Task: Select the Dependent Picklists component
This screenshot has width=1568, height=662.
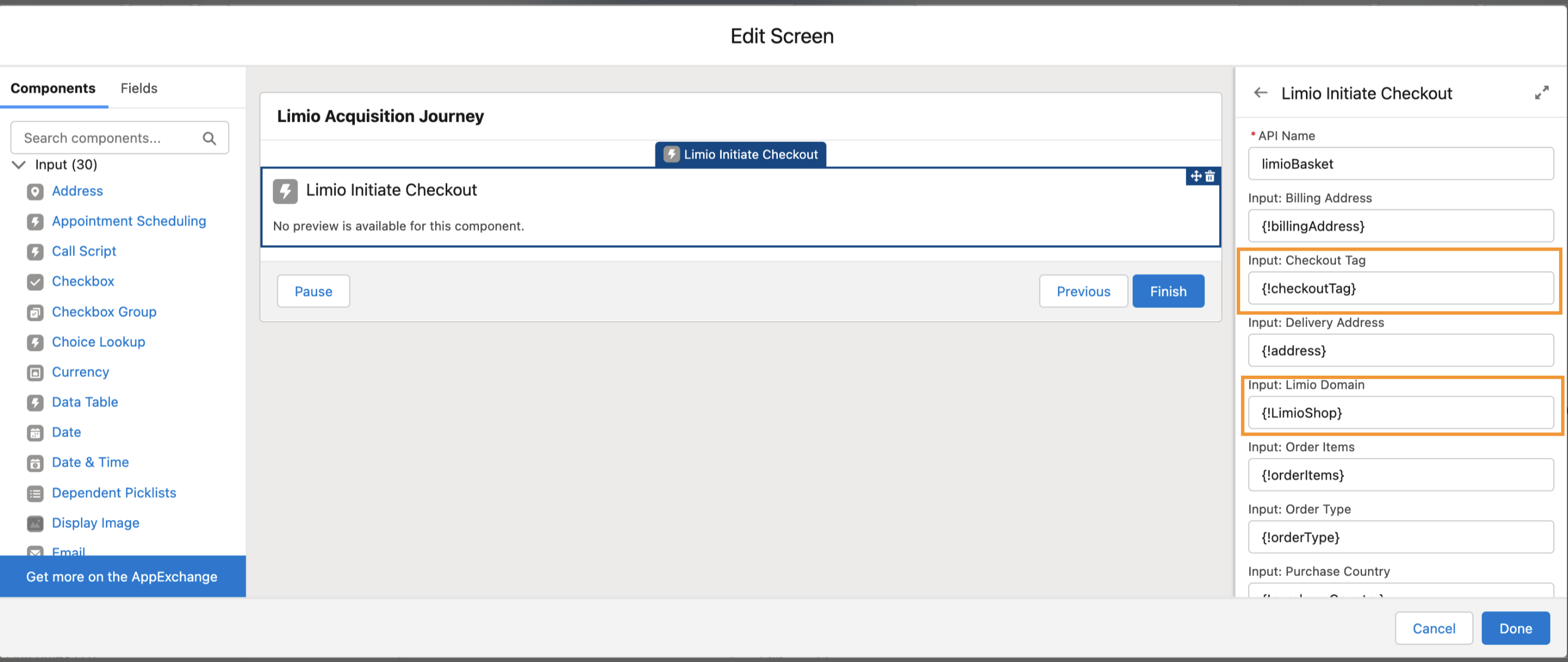Action: (114, 493)
